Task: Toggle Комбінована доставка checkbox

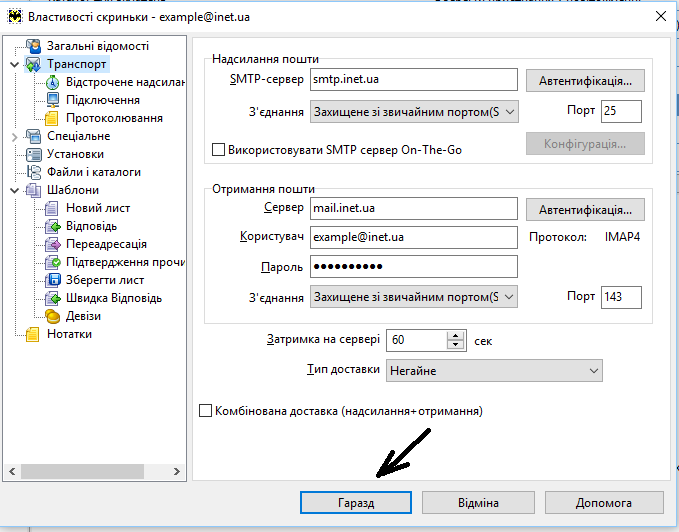Action: point(207,410)
